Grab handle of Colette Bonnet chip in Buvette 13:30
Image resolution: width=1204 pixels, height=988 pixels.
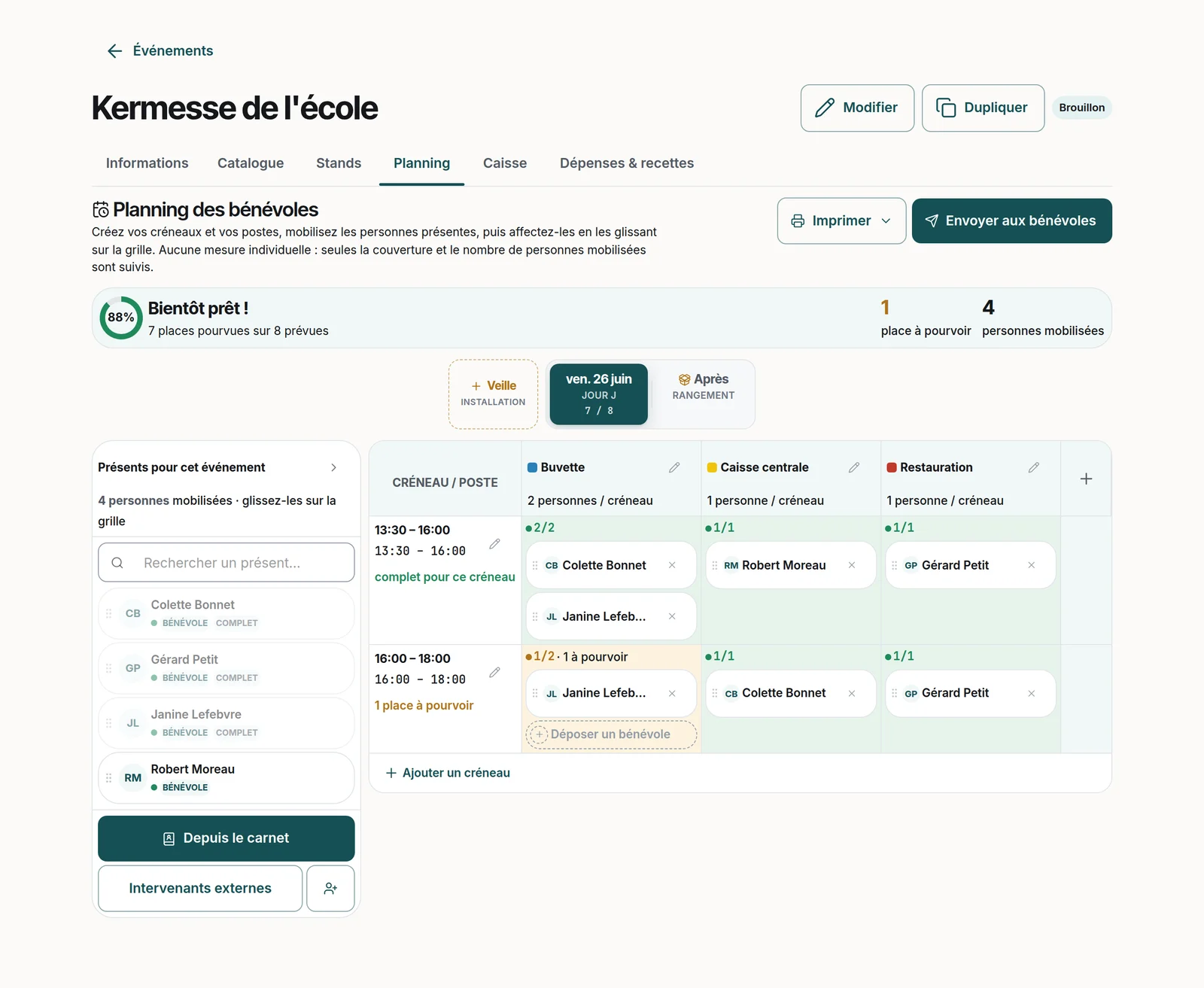point(535,565)
